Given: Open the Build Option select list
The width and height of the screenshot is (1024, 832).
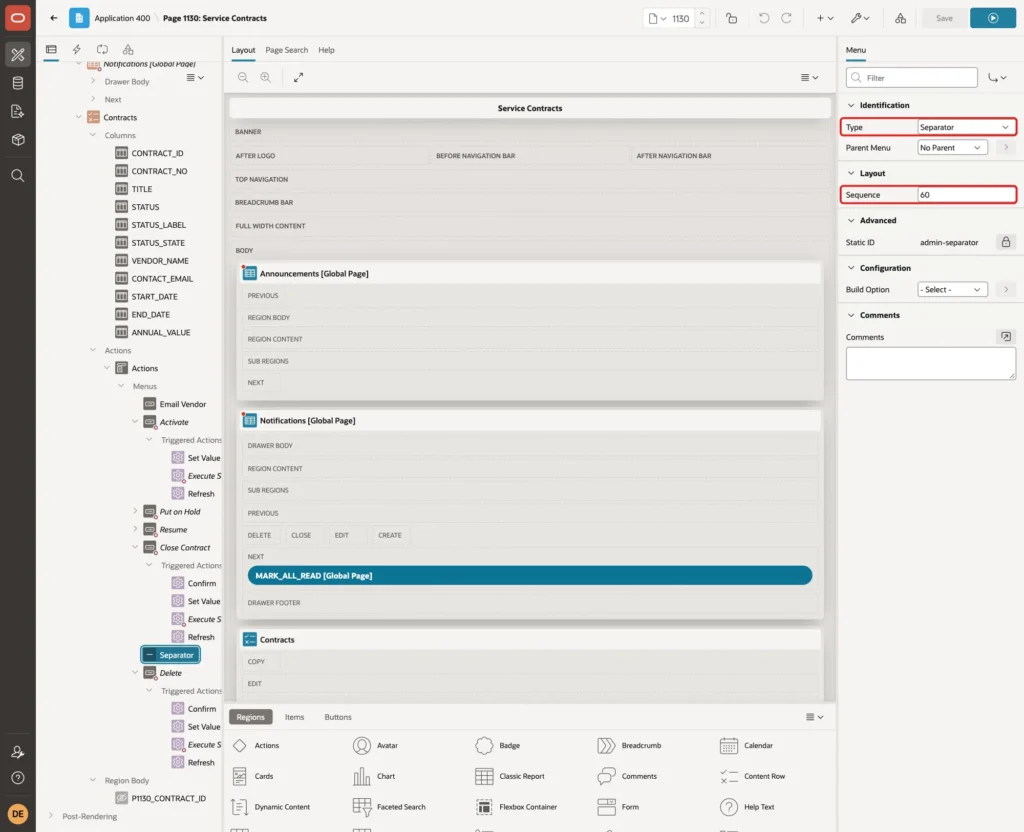Looking at the screenshot, I should click(952, 289).
